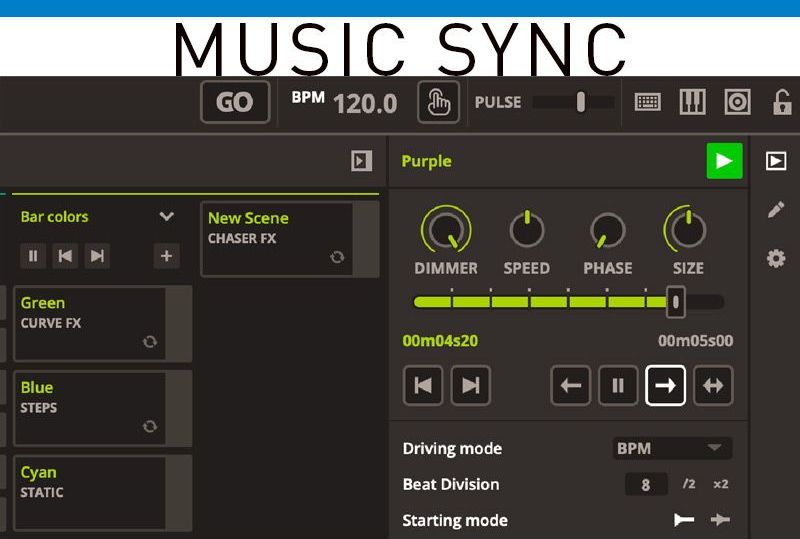The image size is (800, 539).
Task: Click the BPM value 120.0
Action: pos(365,104)
